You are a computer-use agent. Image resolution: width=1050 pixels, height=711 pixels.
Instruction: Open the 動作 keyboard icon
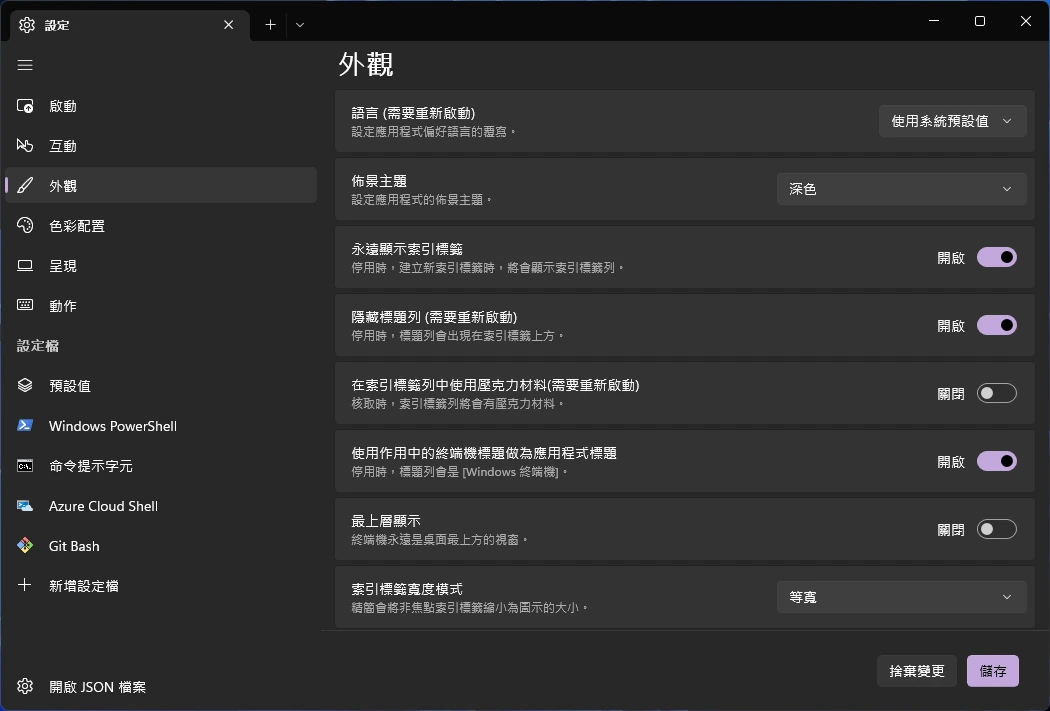click(26, 306)
